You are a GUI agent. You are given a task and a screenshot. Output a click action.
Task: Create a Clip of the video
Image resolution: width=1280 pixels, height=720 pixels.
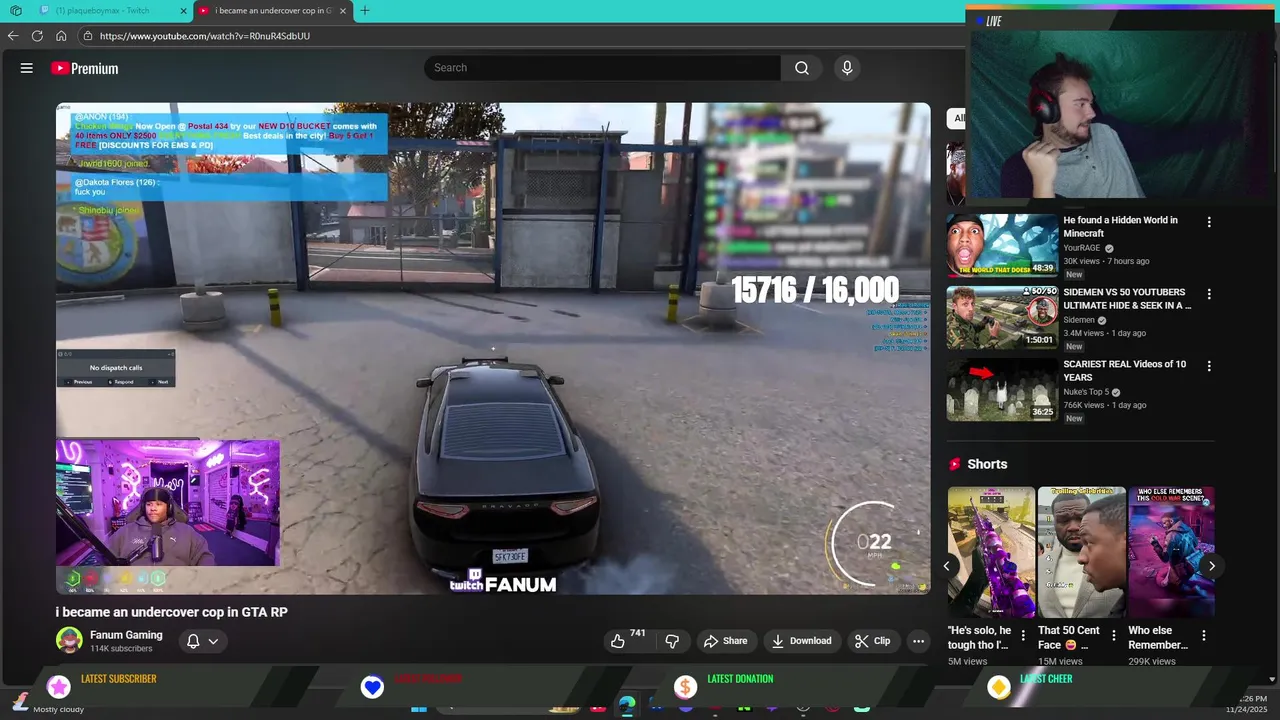point(872,641)
